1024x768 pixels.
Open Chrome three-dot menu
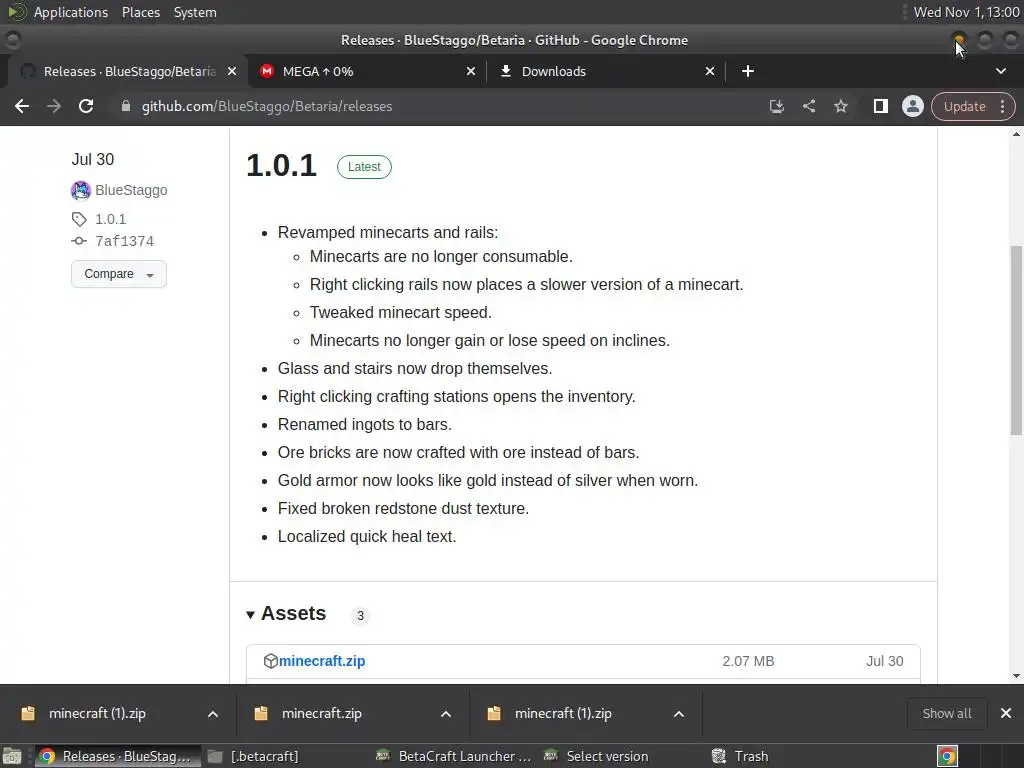[1002, 106]
